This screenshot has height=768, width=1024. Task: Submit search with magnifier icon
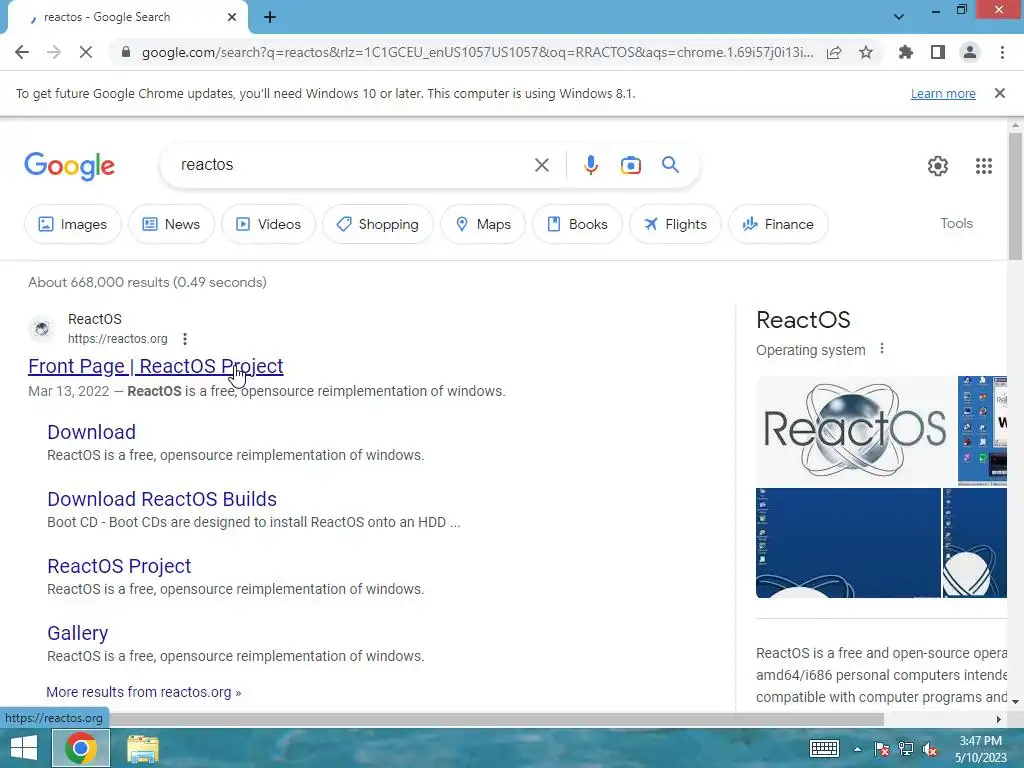coord(670,165)
